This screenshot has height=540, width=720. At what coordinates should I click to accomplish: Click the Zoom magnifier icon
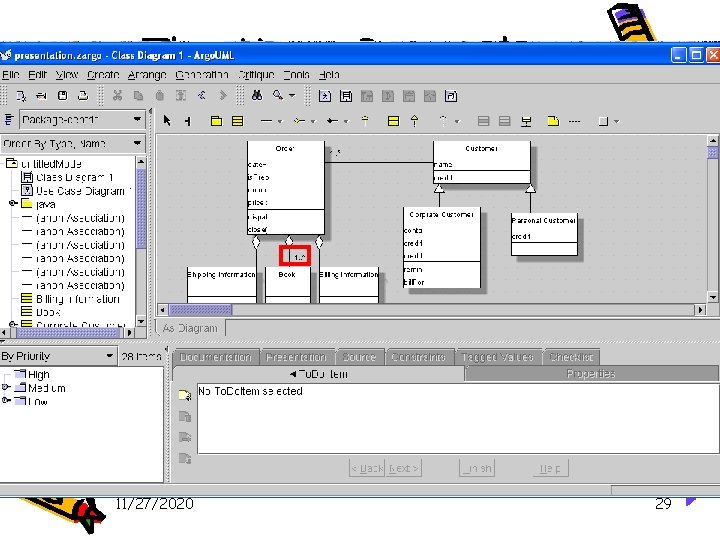point(277,96)
